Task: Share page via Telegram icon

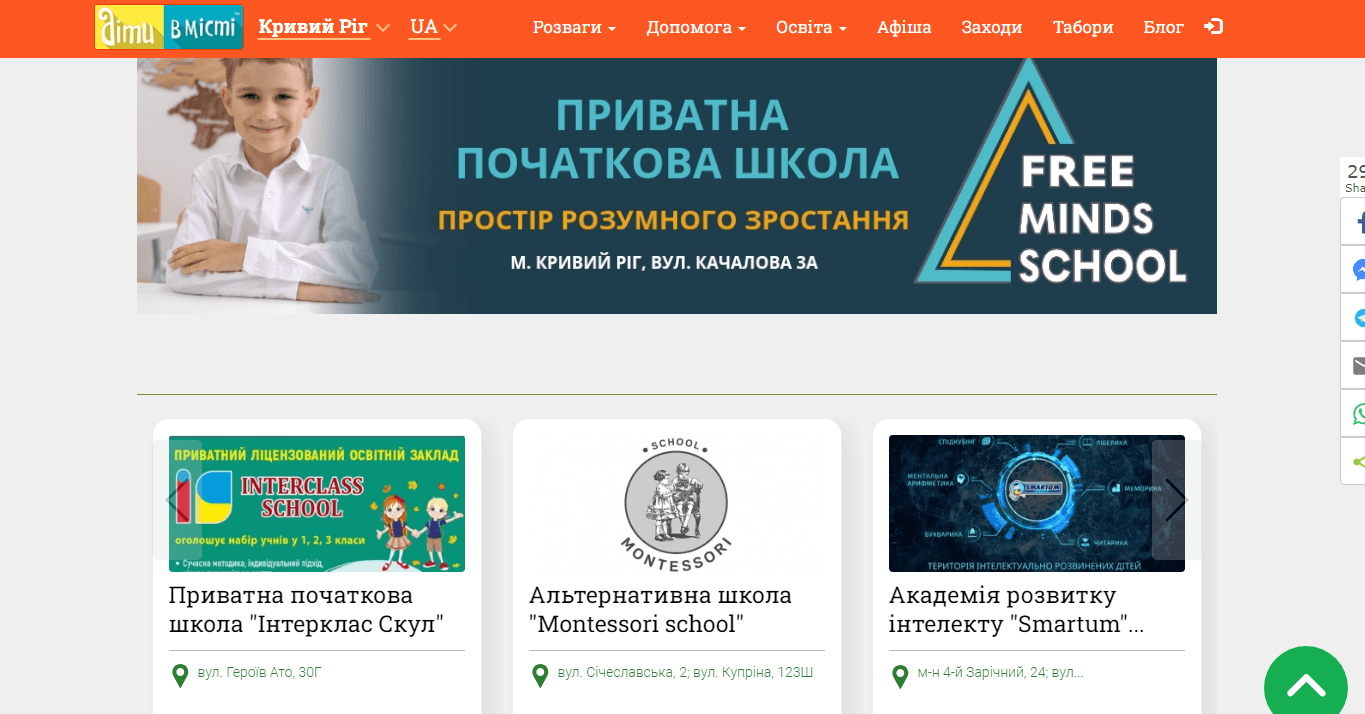Action: [x=1354, y=318]
